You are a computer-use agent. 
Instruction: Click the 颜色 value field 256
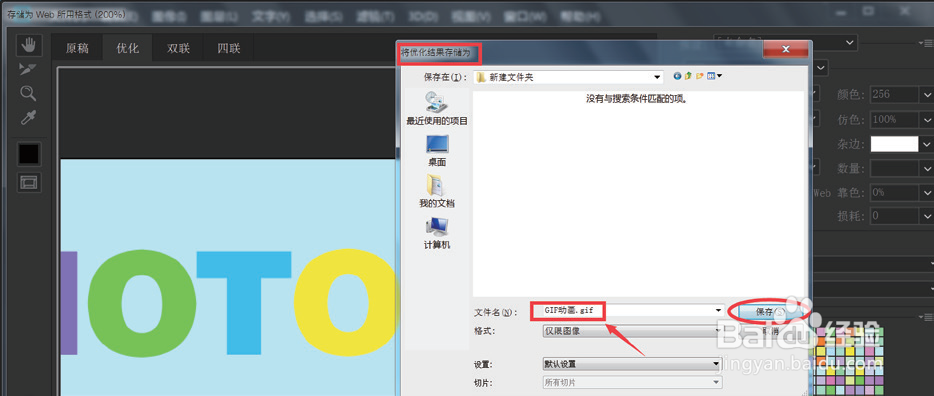click(x=894, y=95)
